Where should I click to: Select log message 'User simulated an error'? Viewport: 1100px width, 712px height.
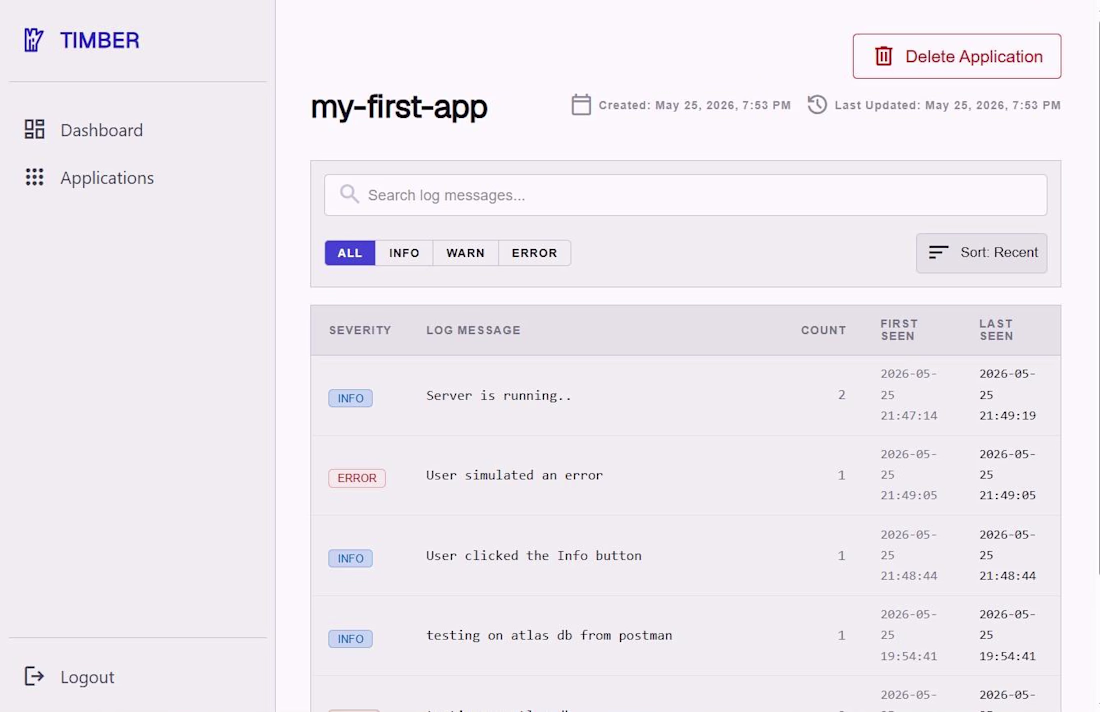tap(514, 476)
